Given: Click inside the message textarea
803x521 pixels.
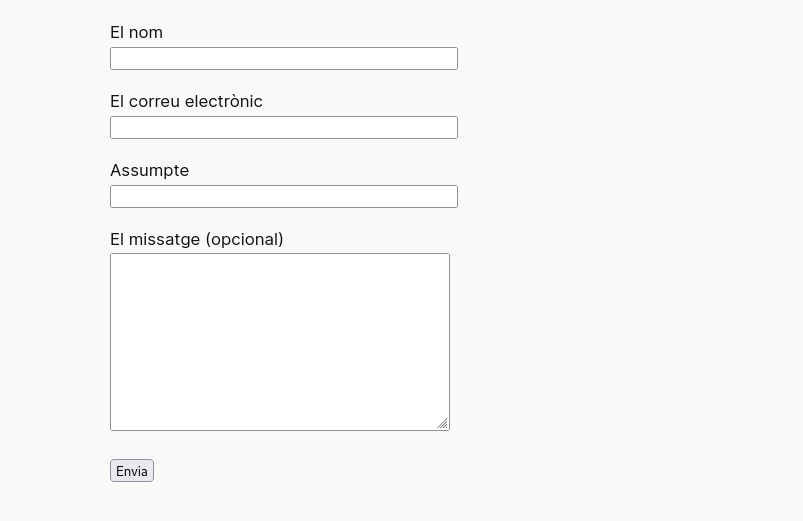Looking at the screenshot, I should click(279, 341).
